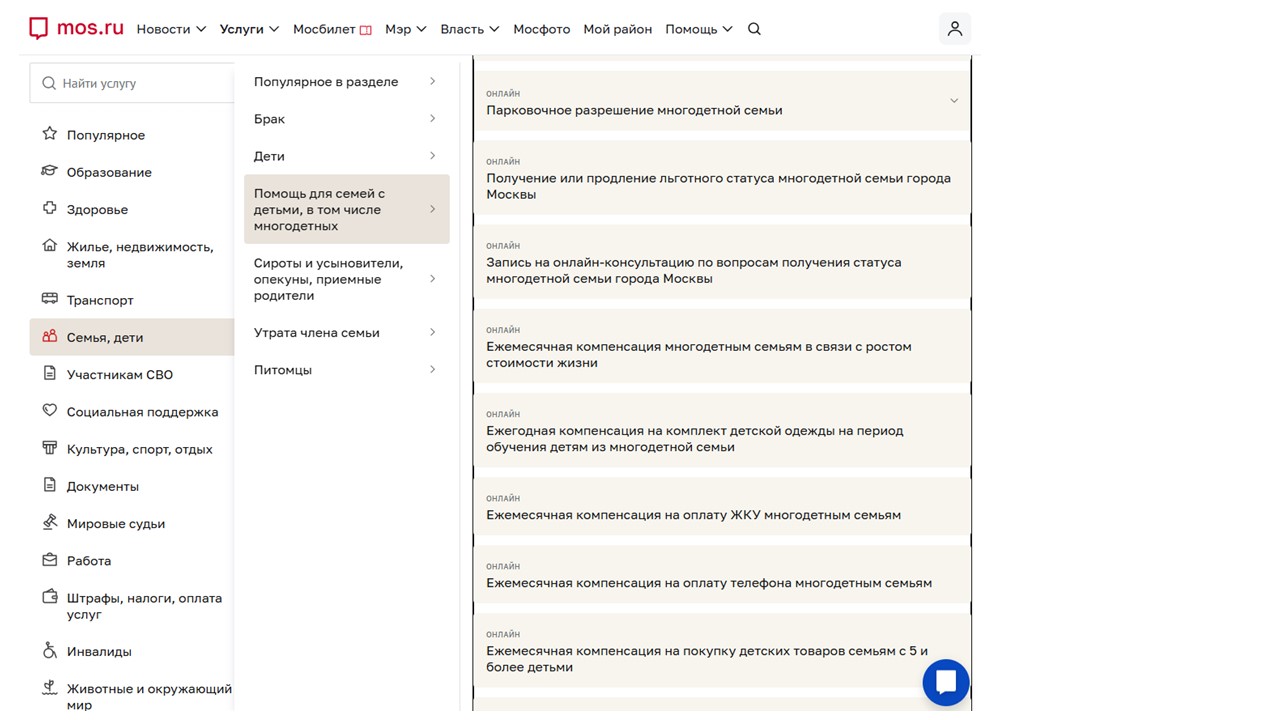
Task: Expand Парковочное разрешение многодетной семьи chevron
Action: [x=953, y=101]
